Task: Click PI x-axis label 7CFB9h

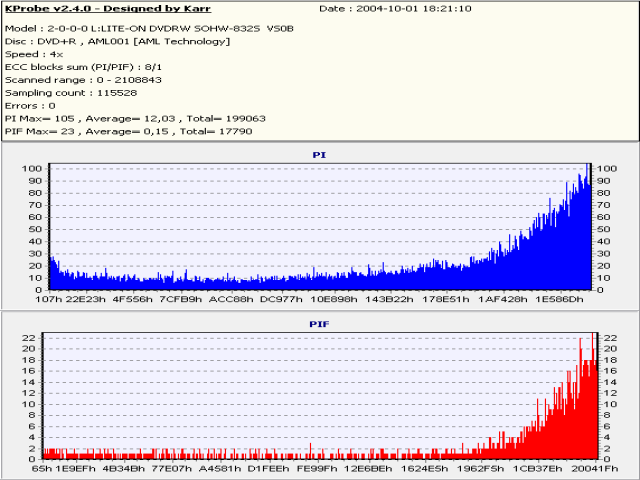Action: [x=180, y=299]
